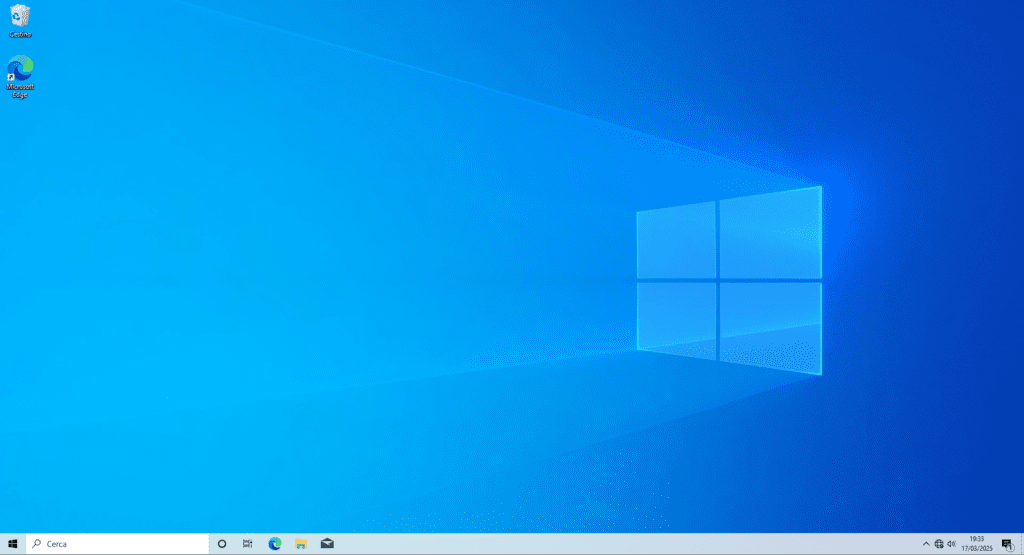Open File Explorer from the taskbar
The height and width of the screenshot is (555, 1024).
click(x=301, y=544)
